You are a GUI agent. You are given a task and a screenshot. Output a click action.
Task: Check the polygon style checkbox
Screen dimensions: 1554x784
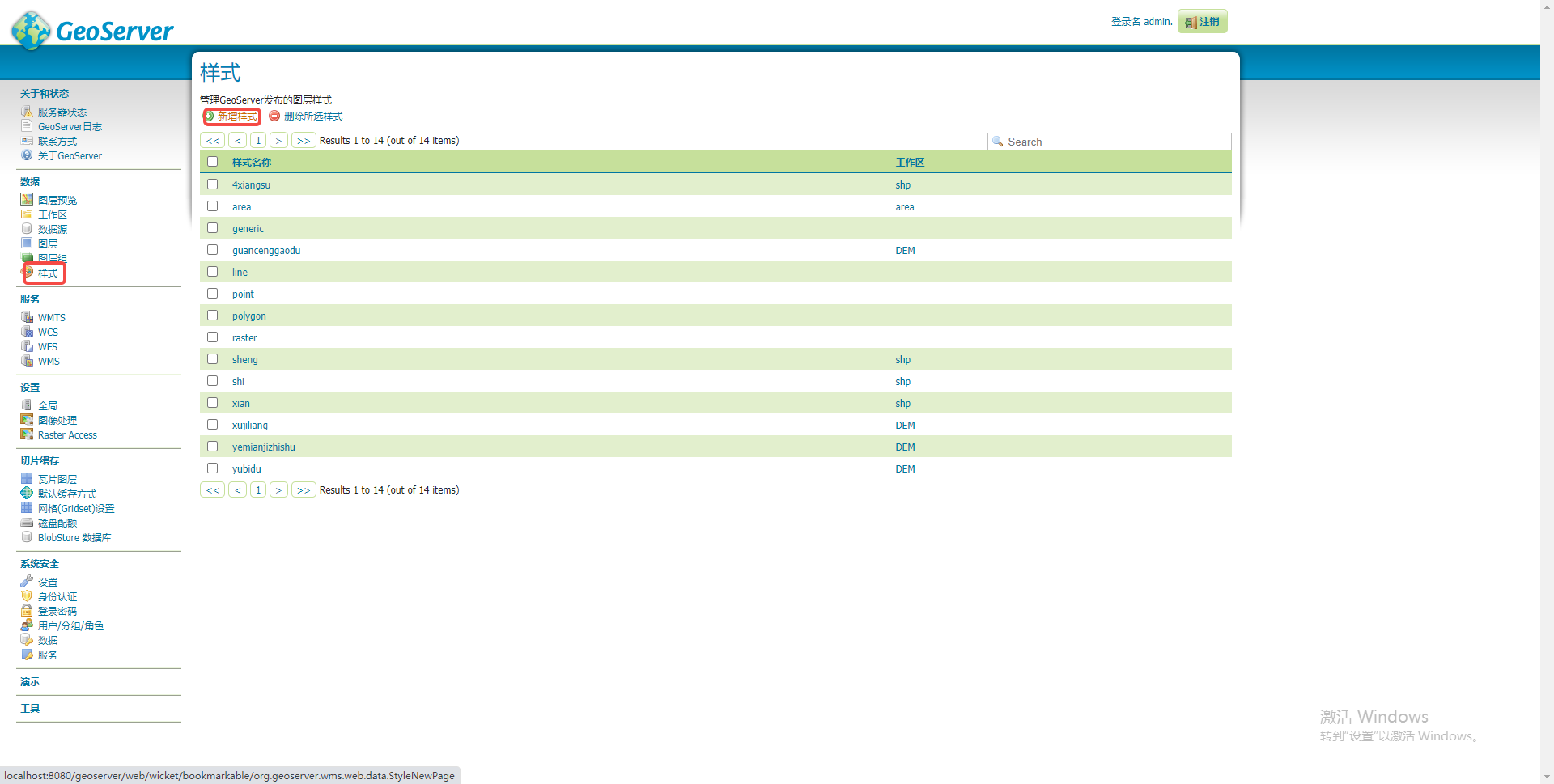pyautogui.click(x=212, y=316)
